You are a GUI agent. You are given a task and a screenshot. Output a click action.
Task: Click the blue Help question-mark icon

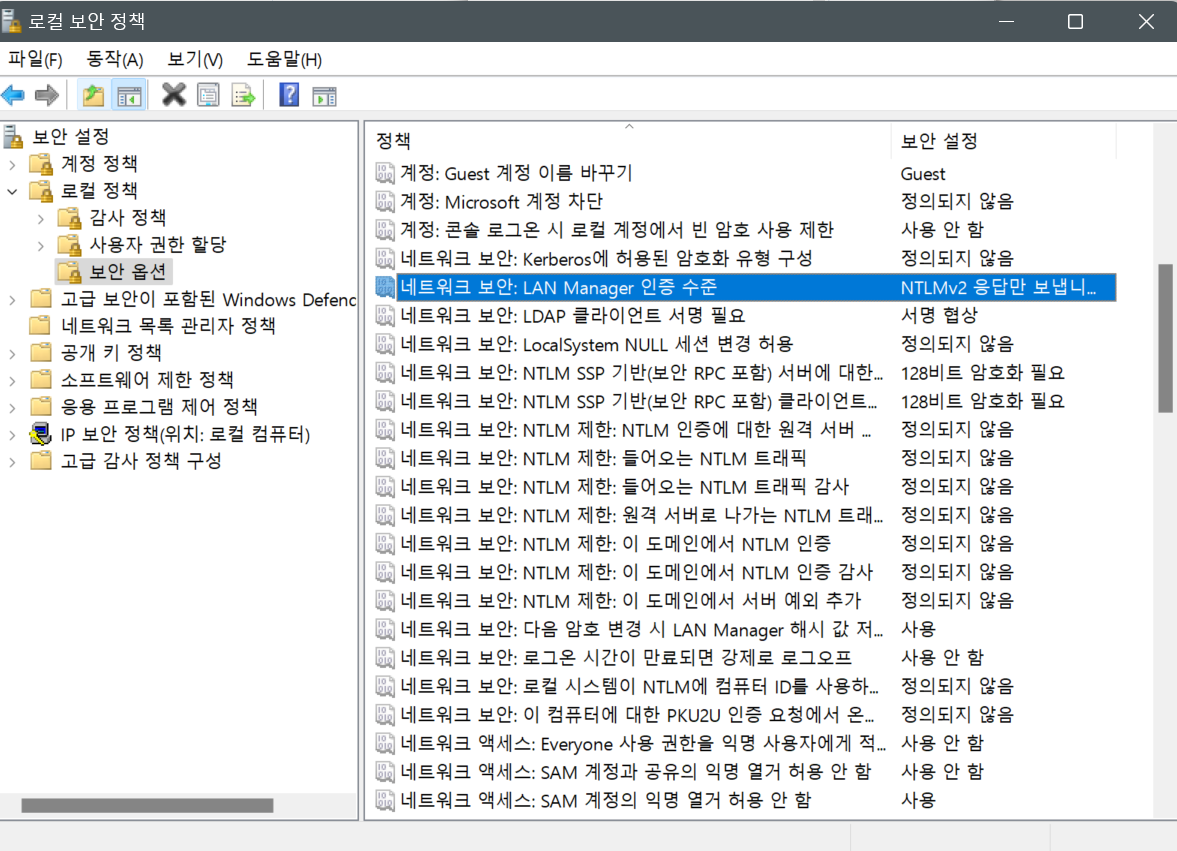click(289, 95)
